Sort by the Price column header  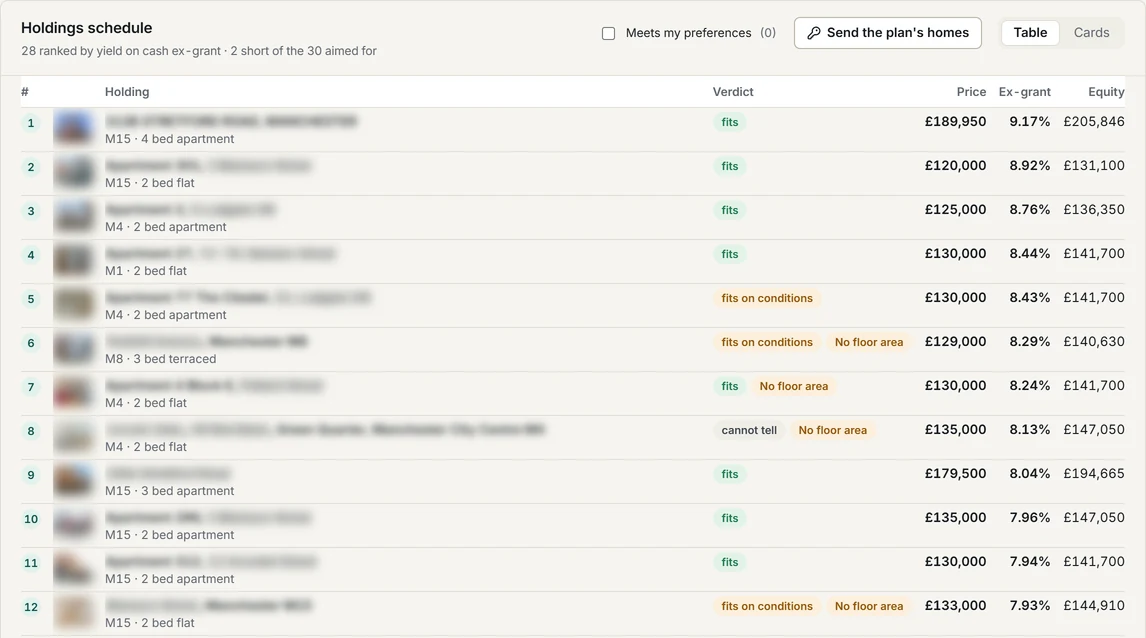click(971, 92)
